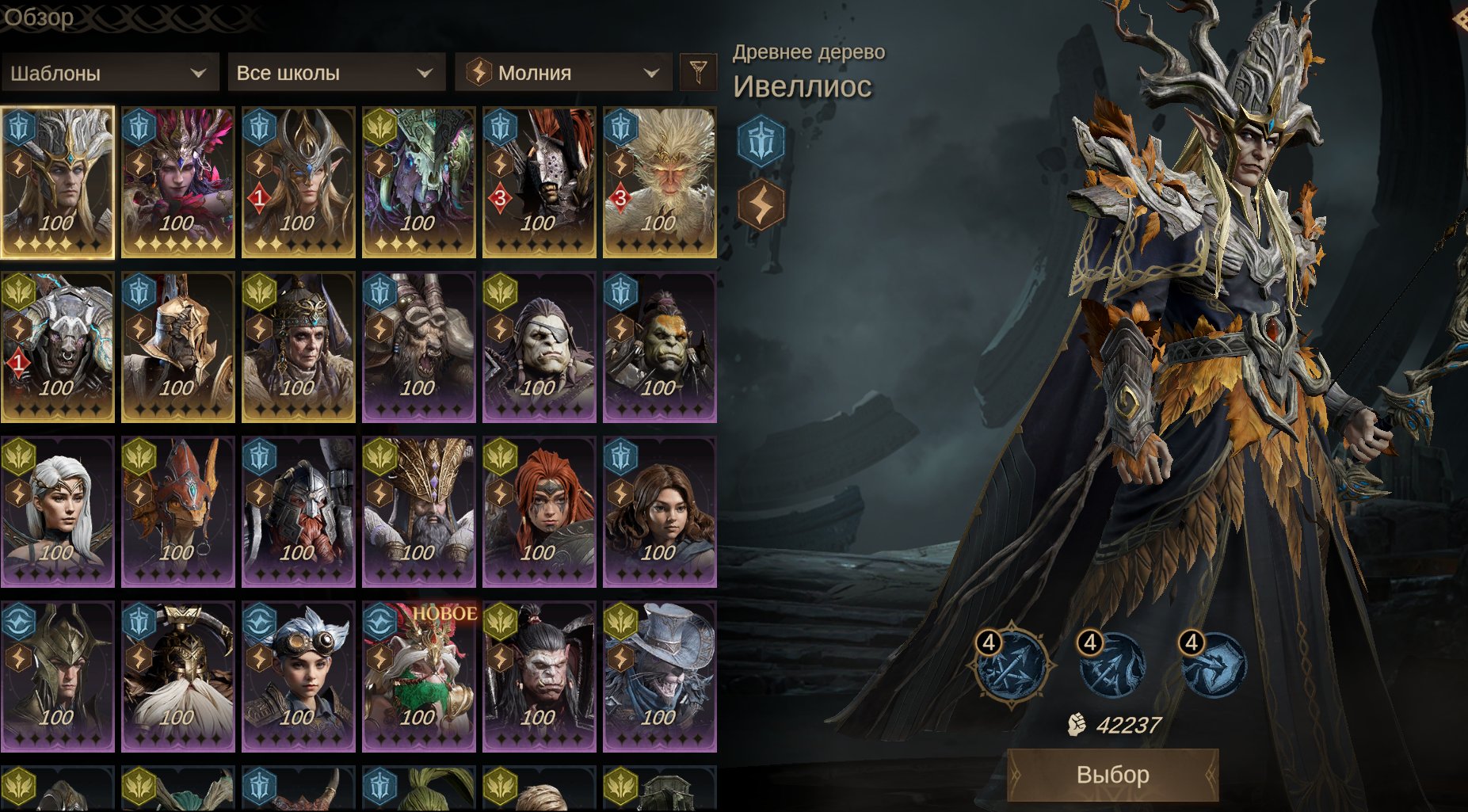Select the pink-feathered heroine card
The height and width of the screenshot is (812, 1468).
tap(178, 182)
